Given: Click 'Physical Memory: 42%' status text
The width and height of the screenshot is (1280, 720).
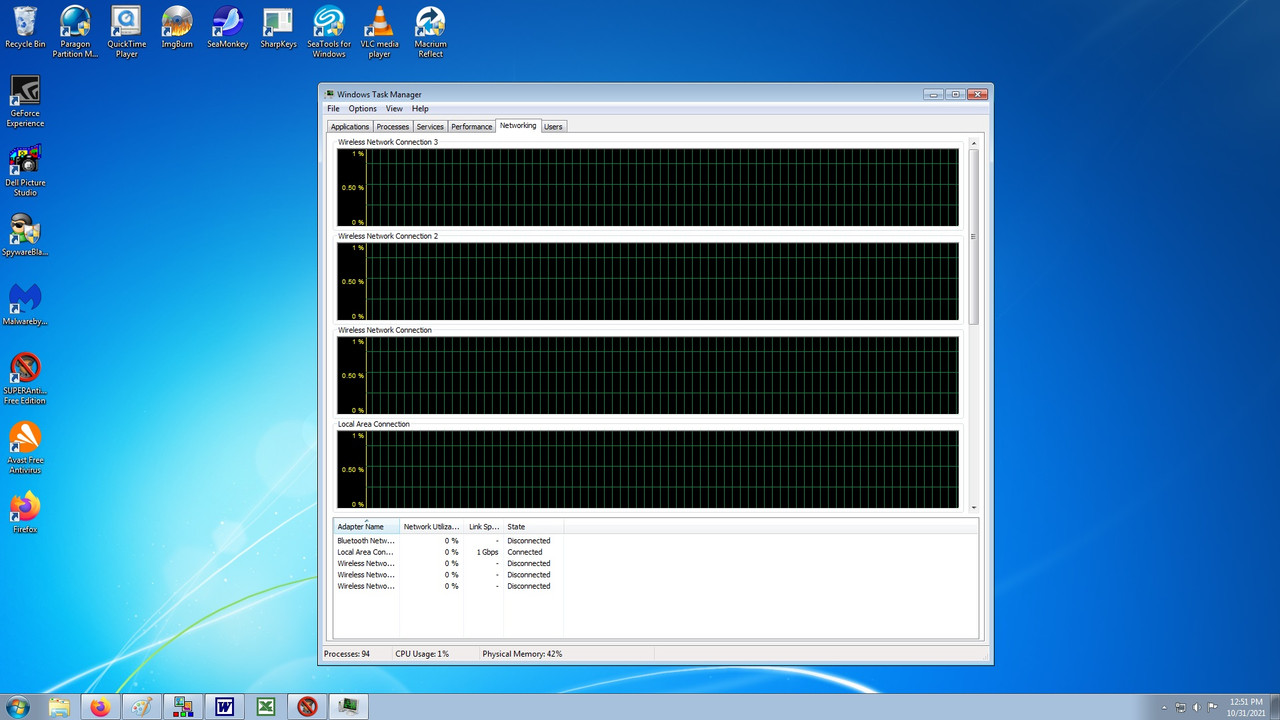Looking at the screenshot, I should [x=522, y=654].
